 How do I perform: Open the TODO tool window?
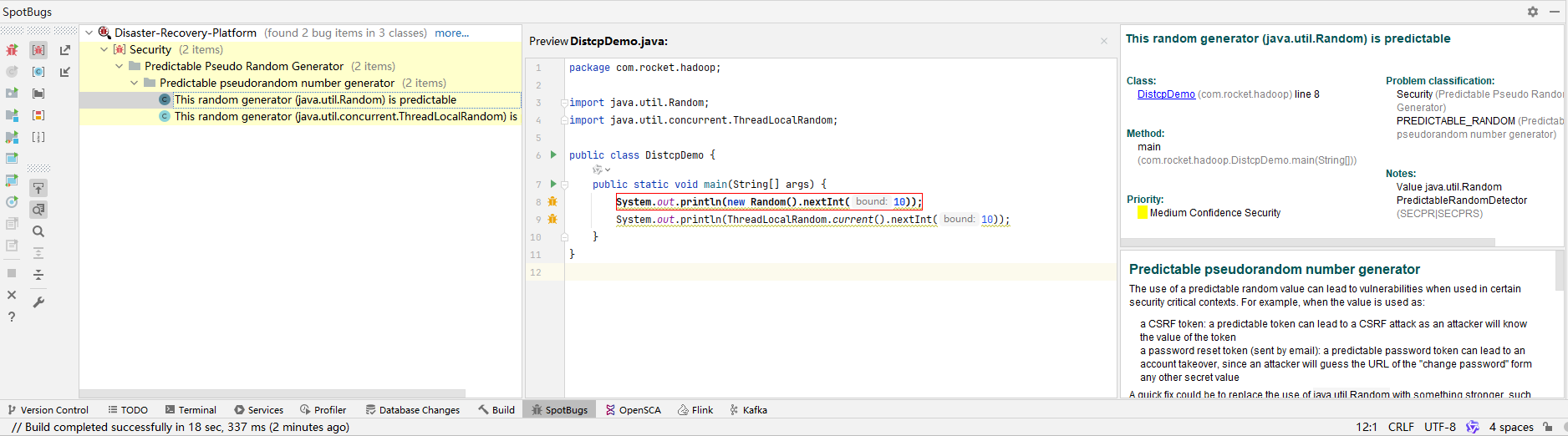coord(128,410)
